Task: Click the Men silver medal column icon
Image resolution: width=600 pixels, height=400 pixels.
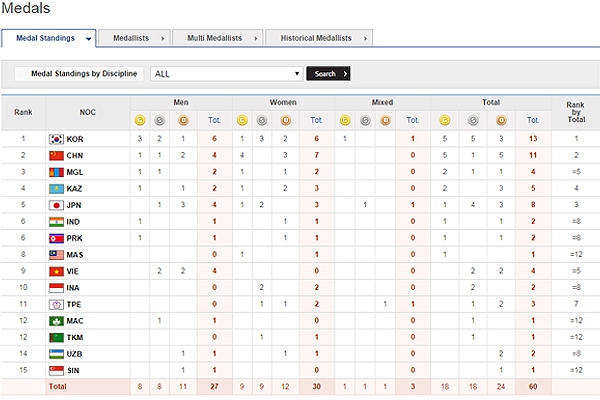Action: click(x=160, y=121)
